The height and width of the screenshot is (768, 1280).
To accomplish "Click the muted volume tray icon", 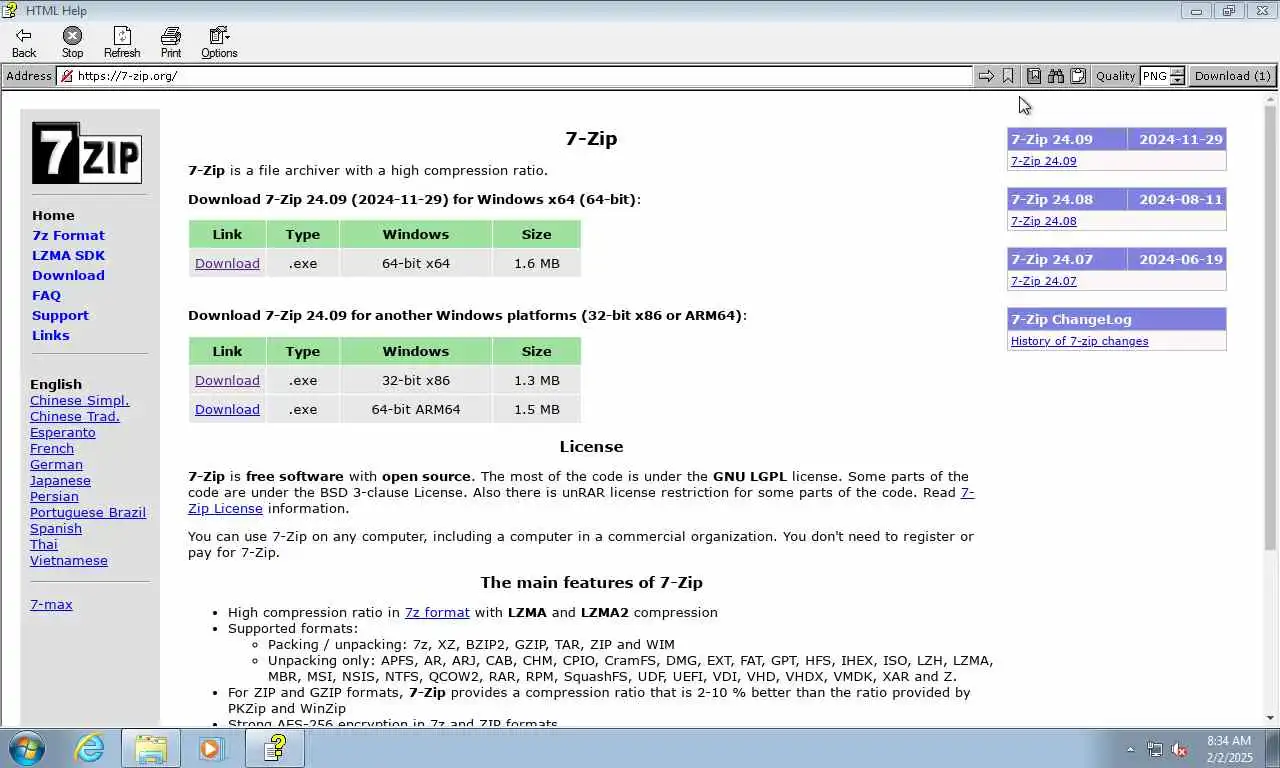I will tap(1179, 749).
